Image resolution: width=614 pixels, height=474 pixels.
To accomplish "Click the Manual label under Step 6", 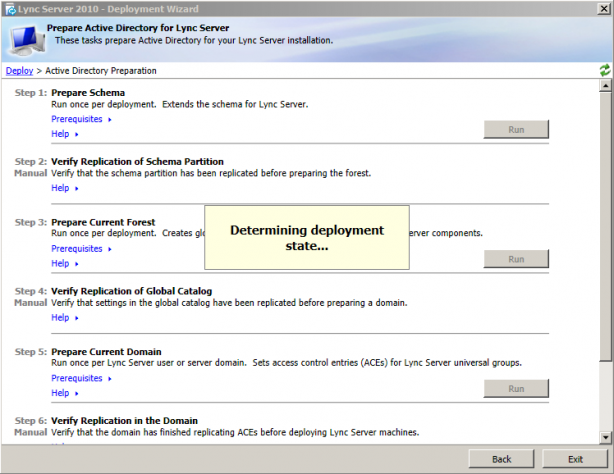I will tap(31, 432).
